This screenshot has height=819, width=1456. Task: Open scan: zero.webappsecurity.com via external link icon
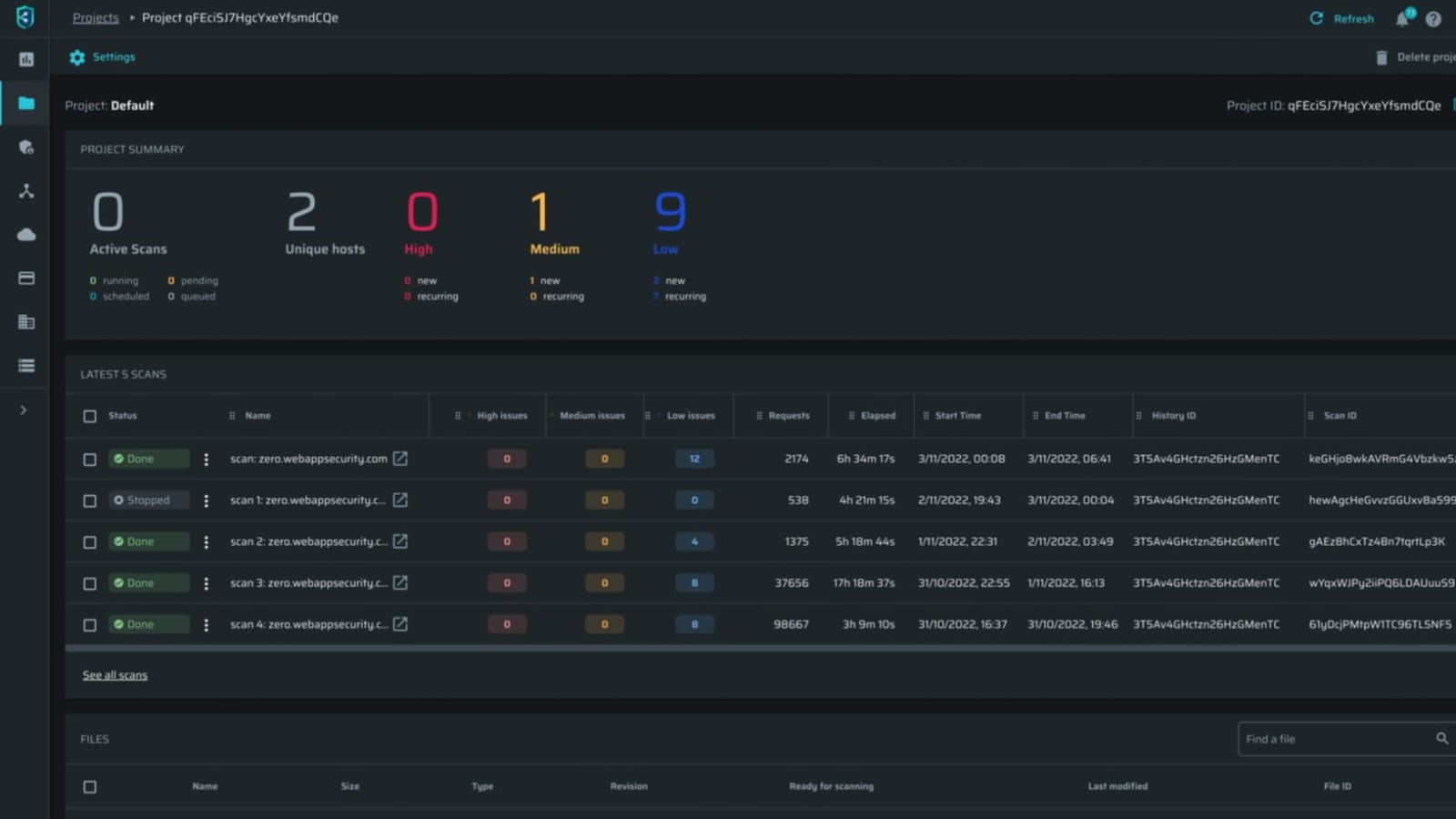[x=400, y=459]
